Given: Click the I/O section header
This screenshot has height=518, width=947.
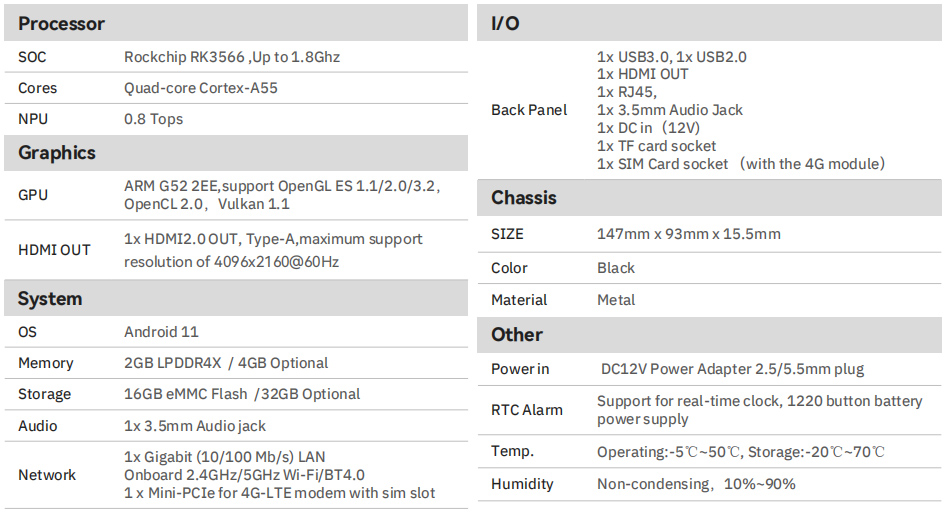Looking at the screenshot, I should coord(709,23).
